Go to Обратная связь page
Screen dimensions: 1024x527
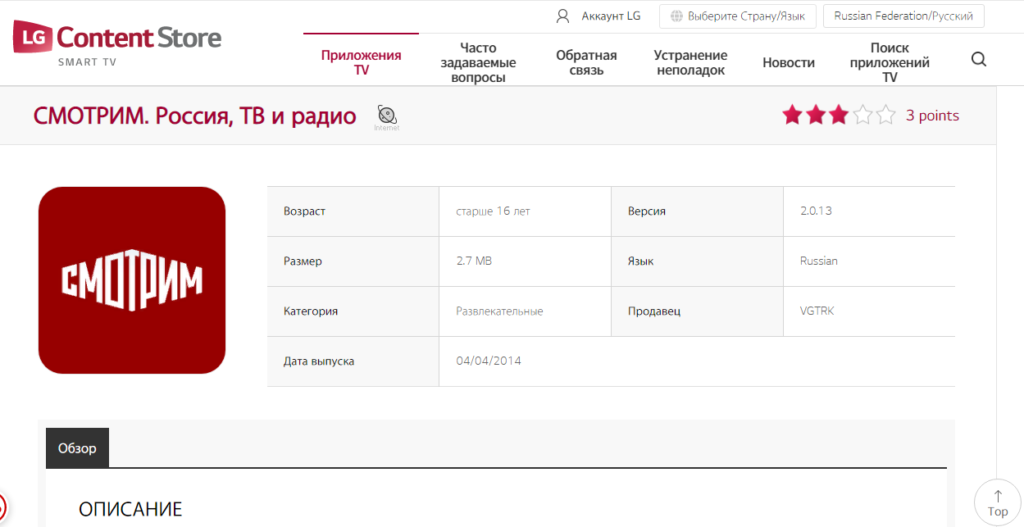pyautogui.click(x=586, y=62)
